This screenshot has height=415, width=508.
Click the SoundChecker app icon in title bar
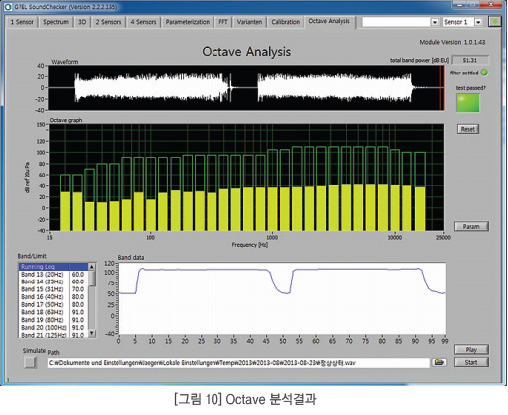(x=8, y=7)
